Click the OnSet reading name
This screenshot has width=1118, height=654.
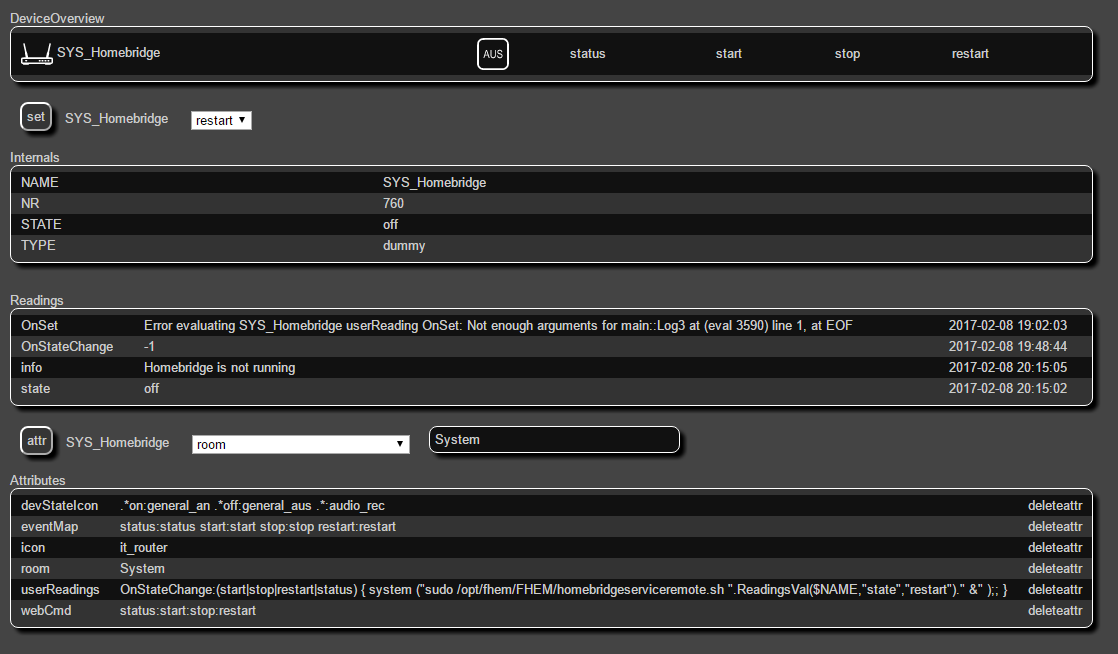coord(39,325)
